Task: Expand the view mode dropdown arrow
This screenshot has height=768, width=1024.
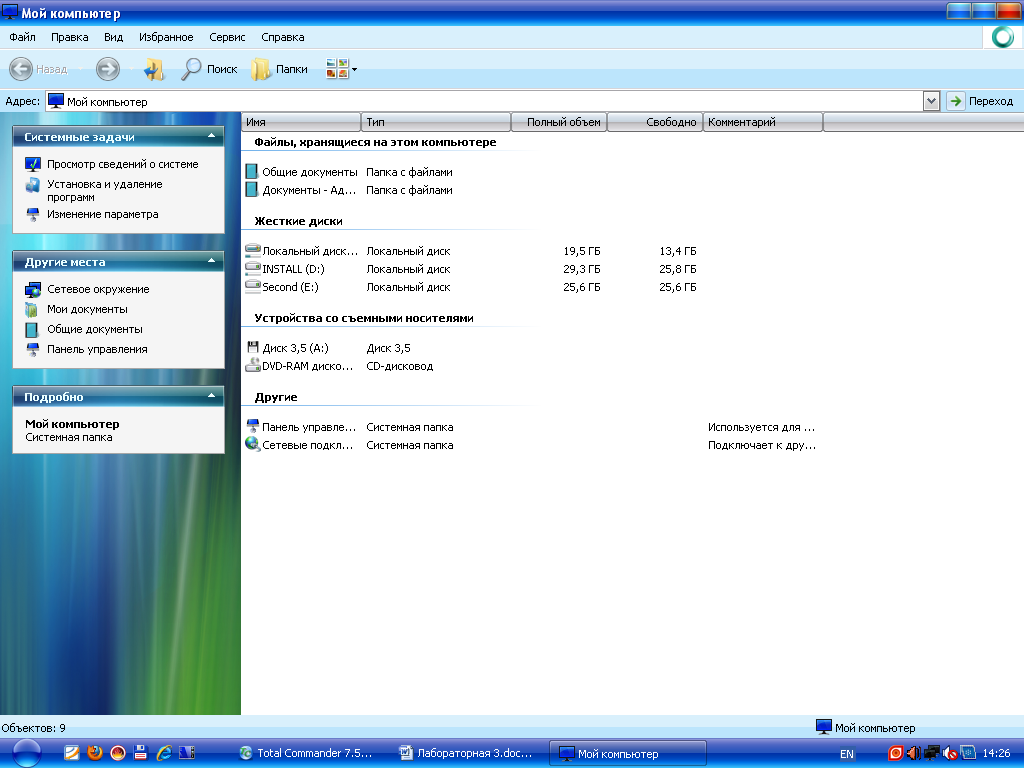Action: [x=355, y=69]
